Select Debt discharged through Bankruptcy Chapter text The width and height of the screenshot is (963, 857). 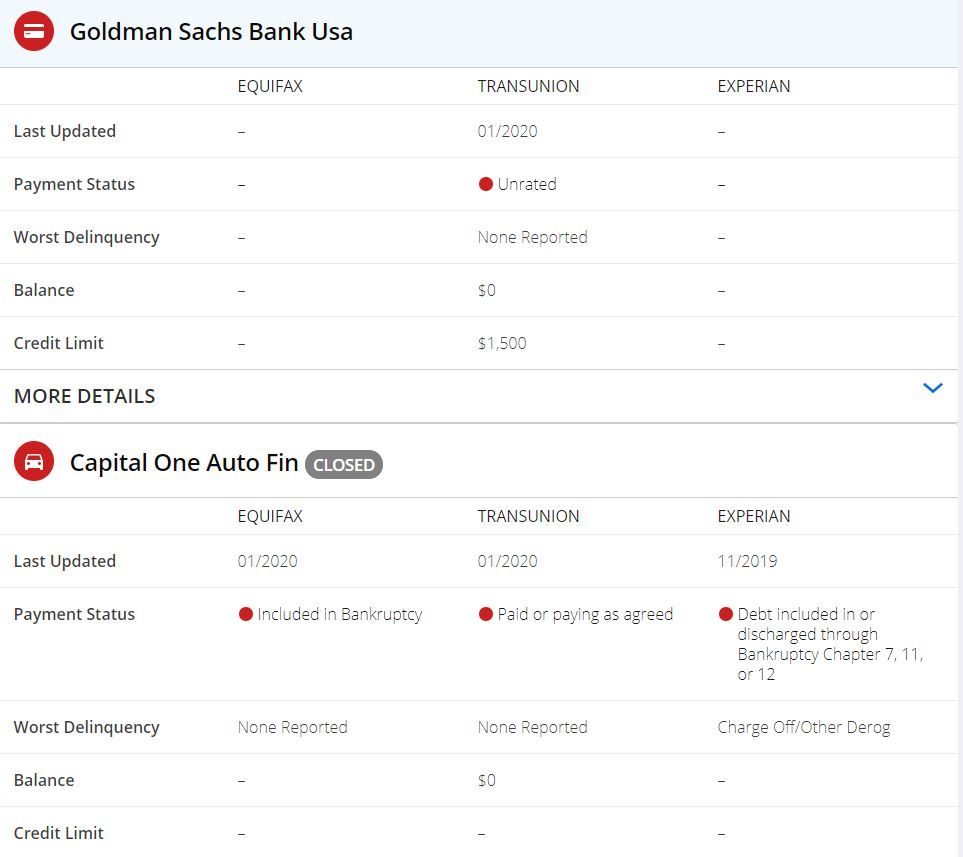[830, 644]
